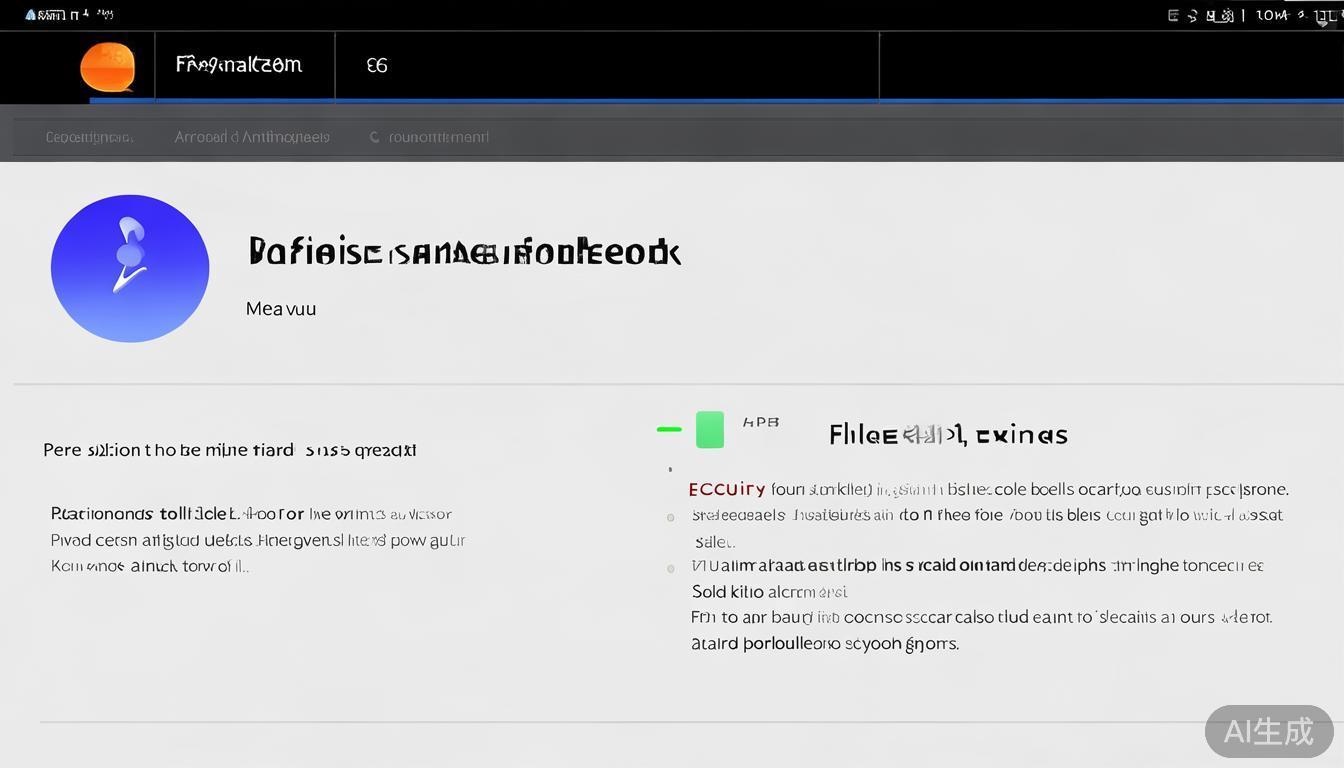Click the HPB label beside the green square
The width and height of the screenshot is (1344, 768).
[x=761, y=422]
